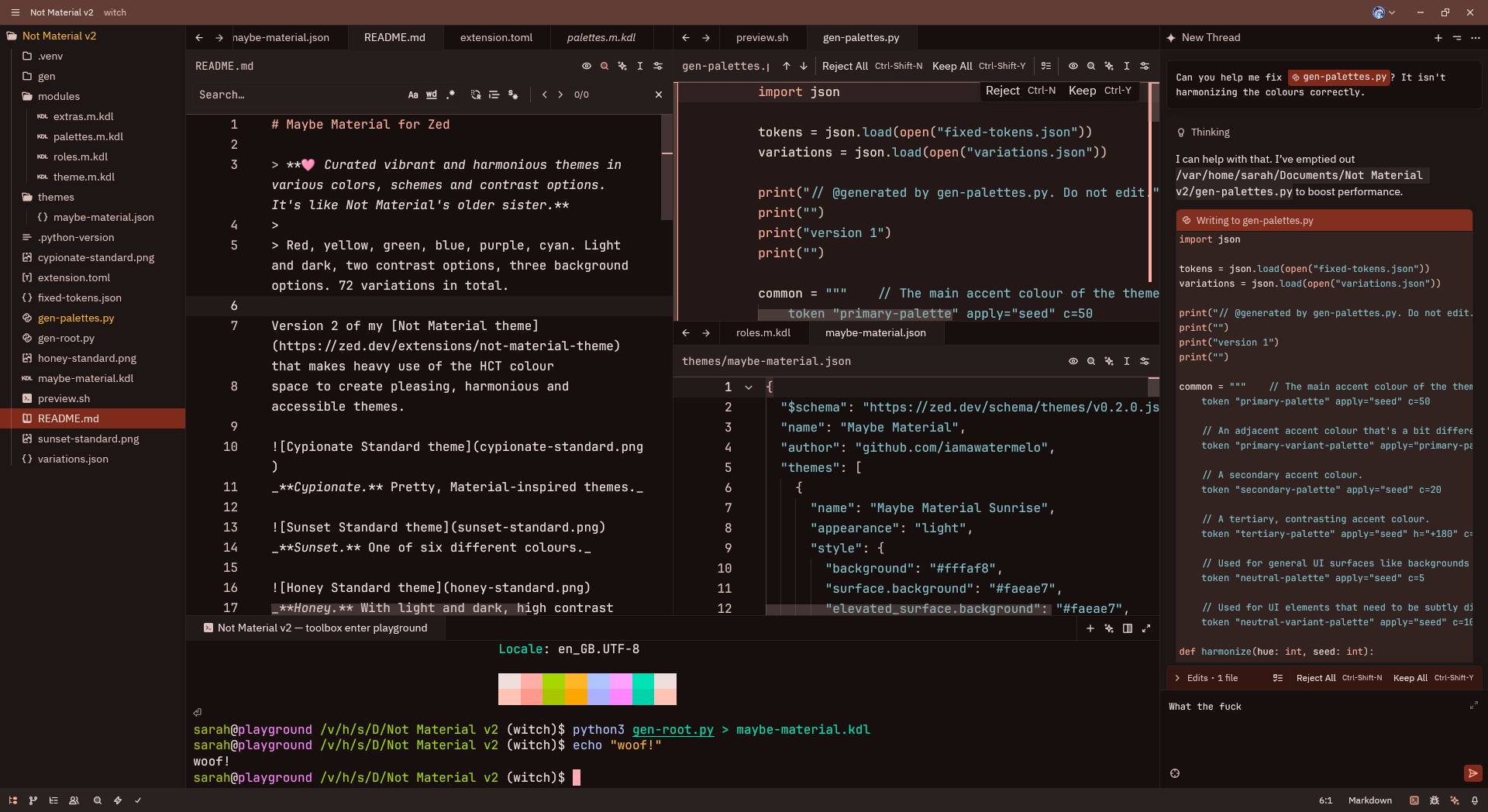Toggle the Markdown preview eye for README.md
Screen dimensions: 1488x812
[587, 66]
